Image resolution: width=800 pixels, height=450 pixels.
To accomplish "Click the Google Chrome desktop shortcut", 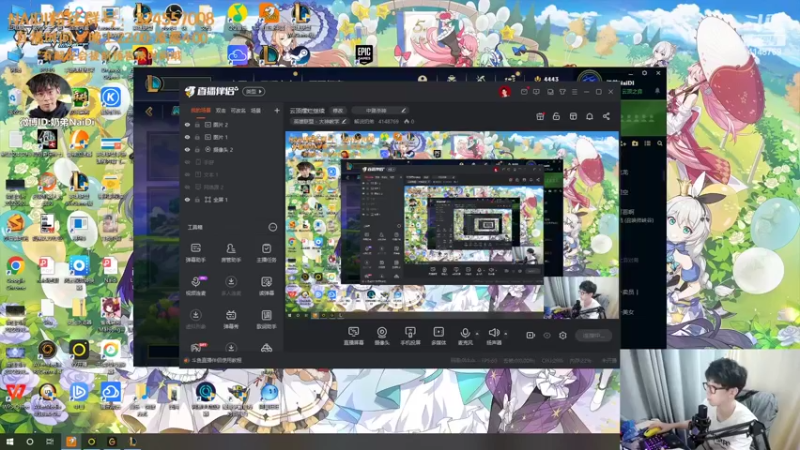I will click(16, 272).
